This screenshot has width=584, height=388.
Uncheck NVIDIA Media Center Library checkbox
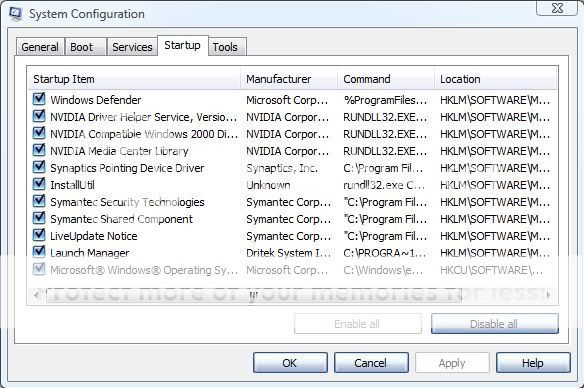pos(39,150)
